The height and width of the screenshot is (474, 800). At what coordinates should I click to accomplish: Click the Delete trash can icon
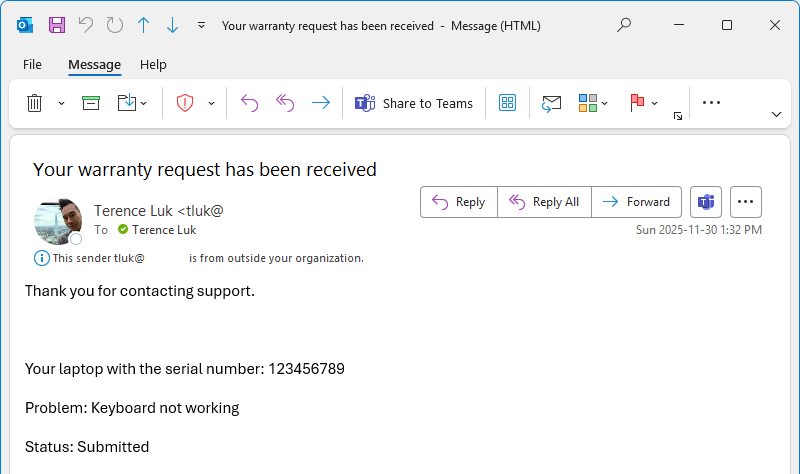click(x=34, y=103)
